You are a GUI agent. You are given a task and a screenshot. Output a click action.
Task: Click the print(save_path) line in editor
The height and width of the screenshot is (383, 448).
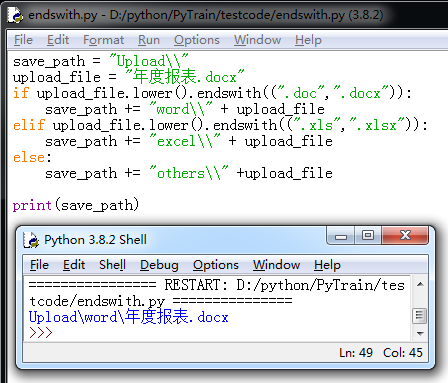tap(76, 205)
